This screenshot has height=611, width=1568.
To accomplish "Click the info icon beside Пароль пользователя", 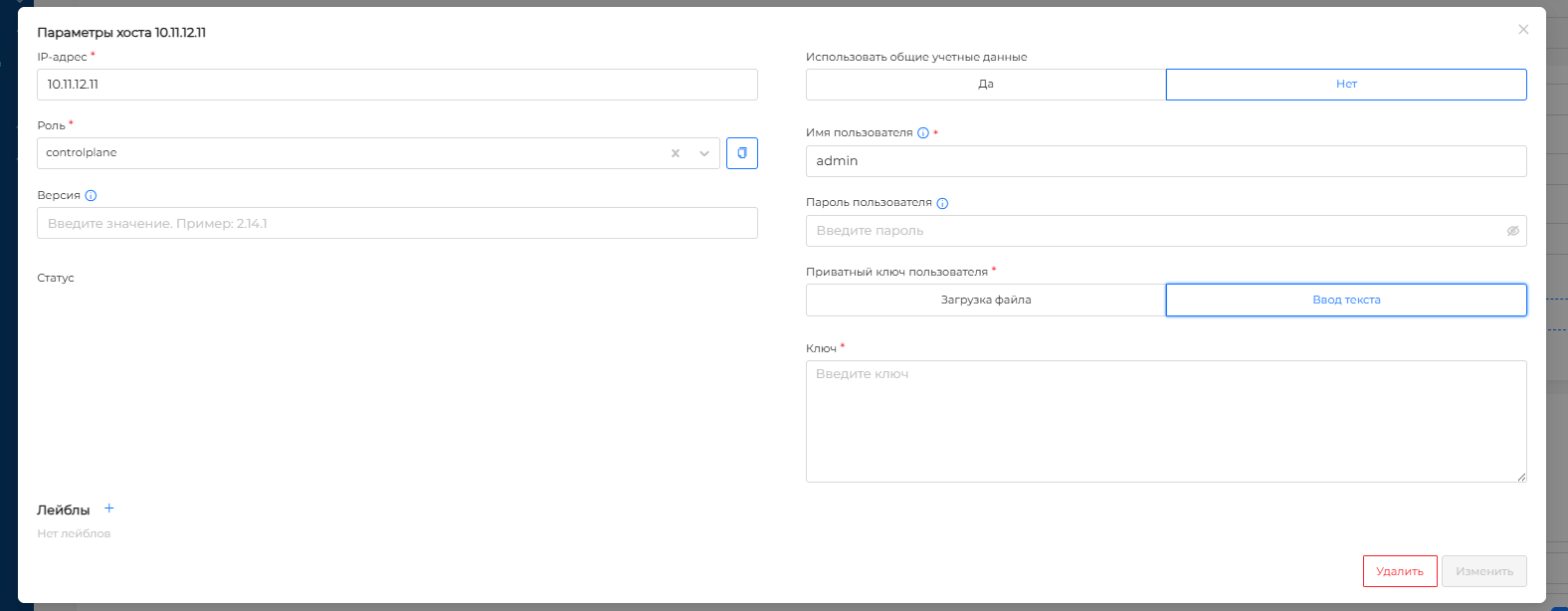I will pos(943,203).
